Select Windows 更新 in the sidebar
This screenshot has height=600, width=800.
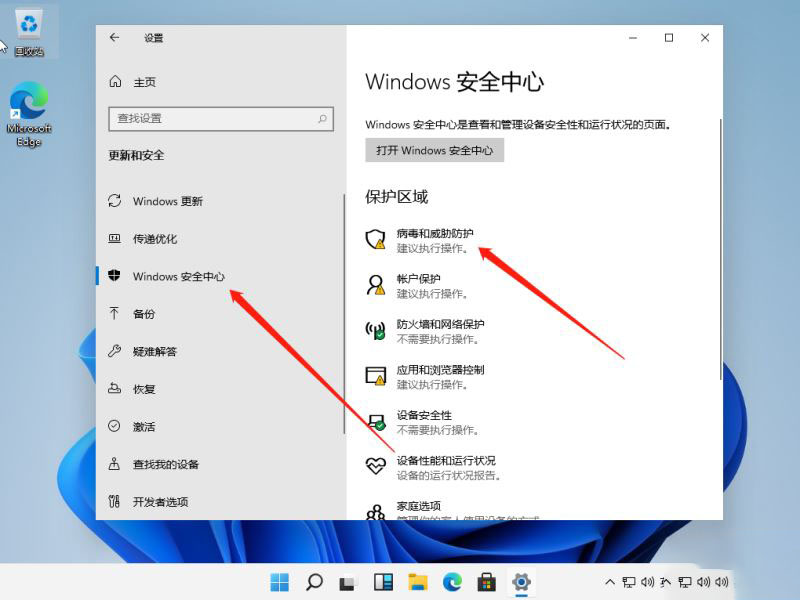click(167, 201)
